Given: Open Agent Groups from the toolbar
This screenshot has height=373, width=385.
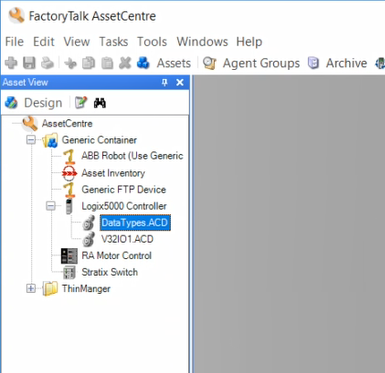Looking at the screenshot, I should click(x=252, y=63).
